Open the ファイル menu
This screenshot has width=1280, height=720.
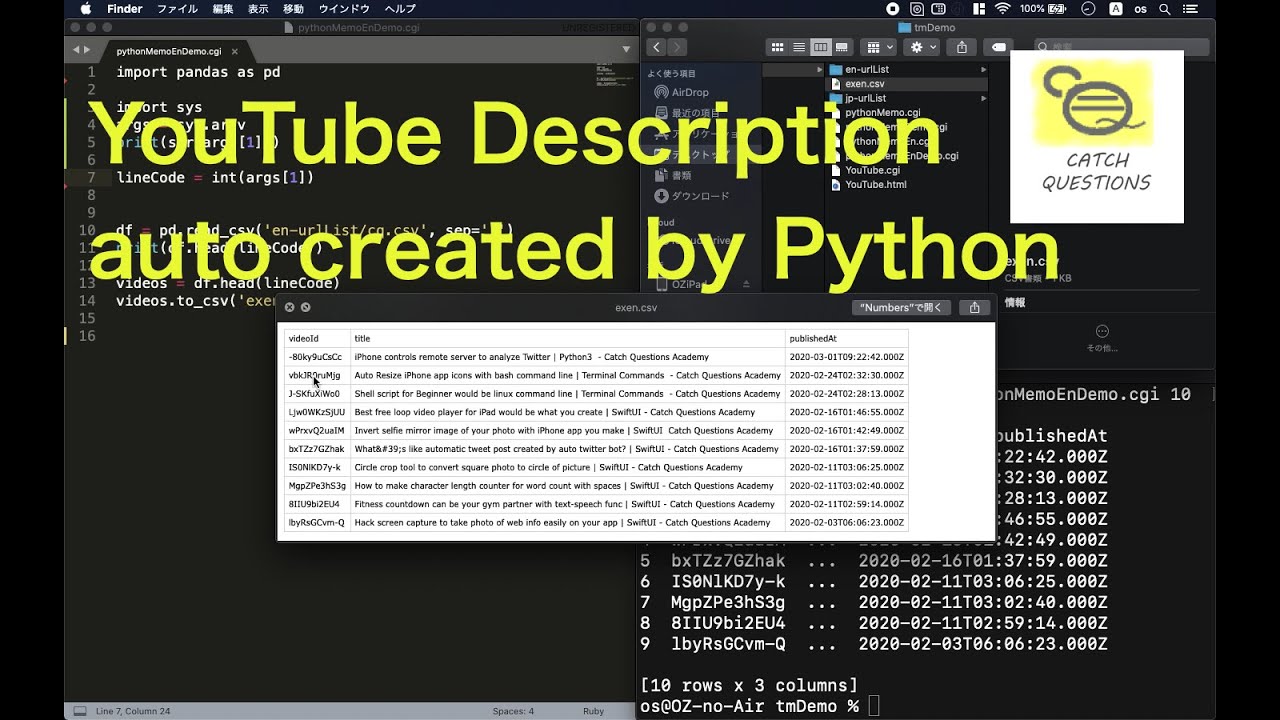click(x=177, y=9)
